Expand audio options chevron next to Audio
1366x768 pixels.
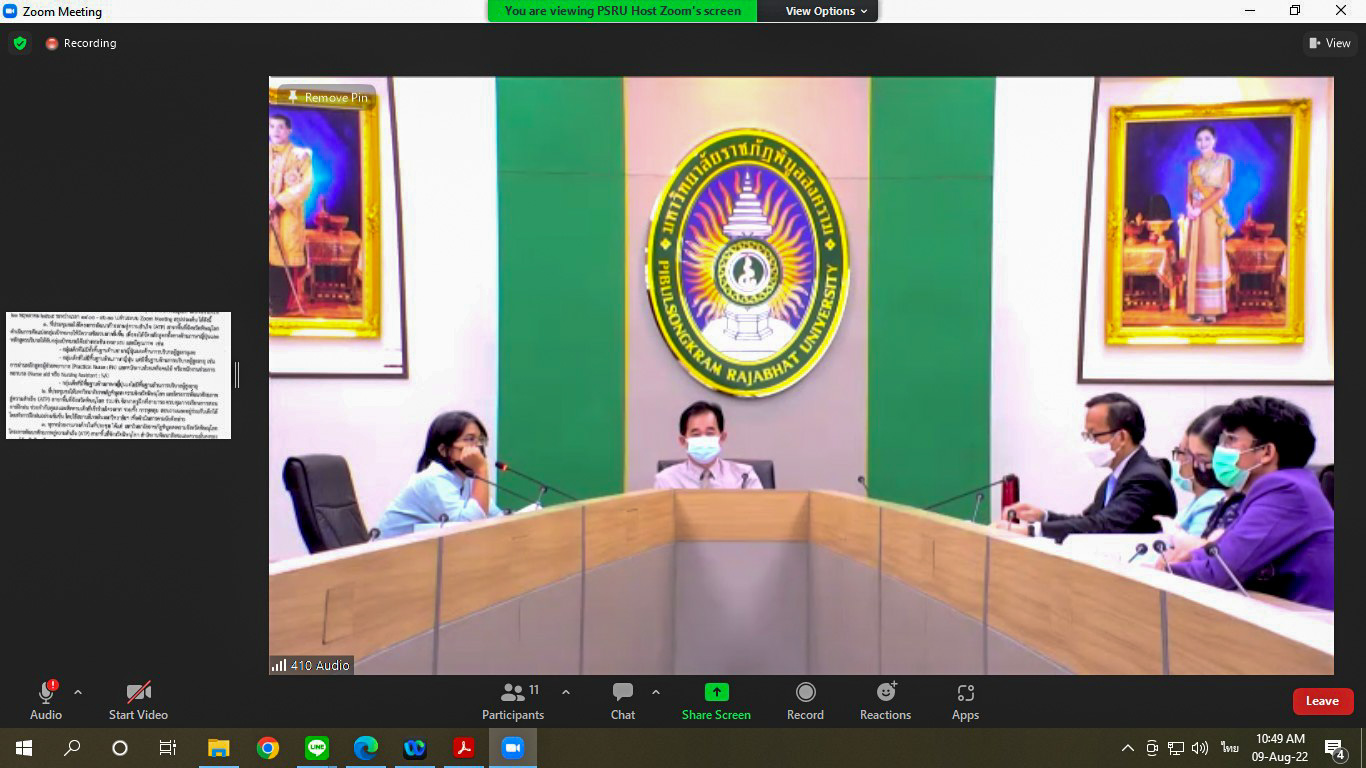[78, 692]
